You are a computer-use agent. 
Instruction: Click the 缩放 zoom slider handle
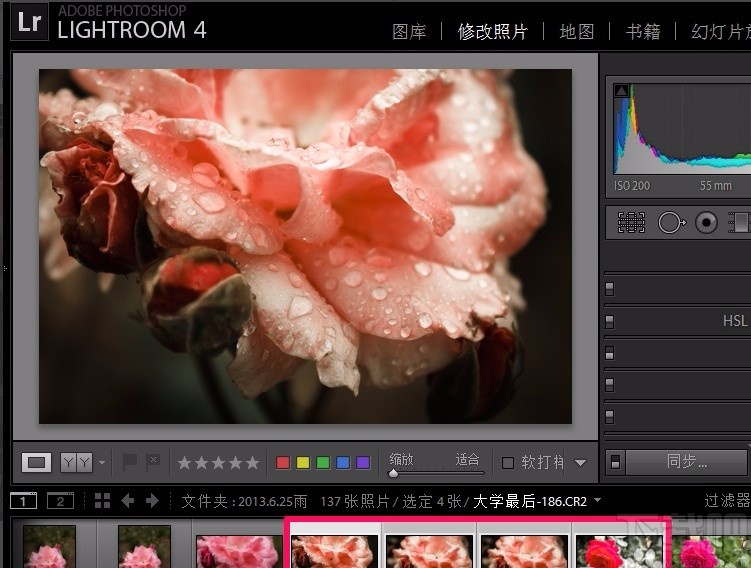coord(393,473)
